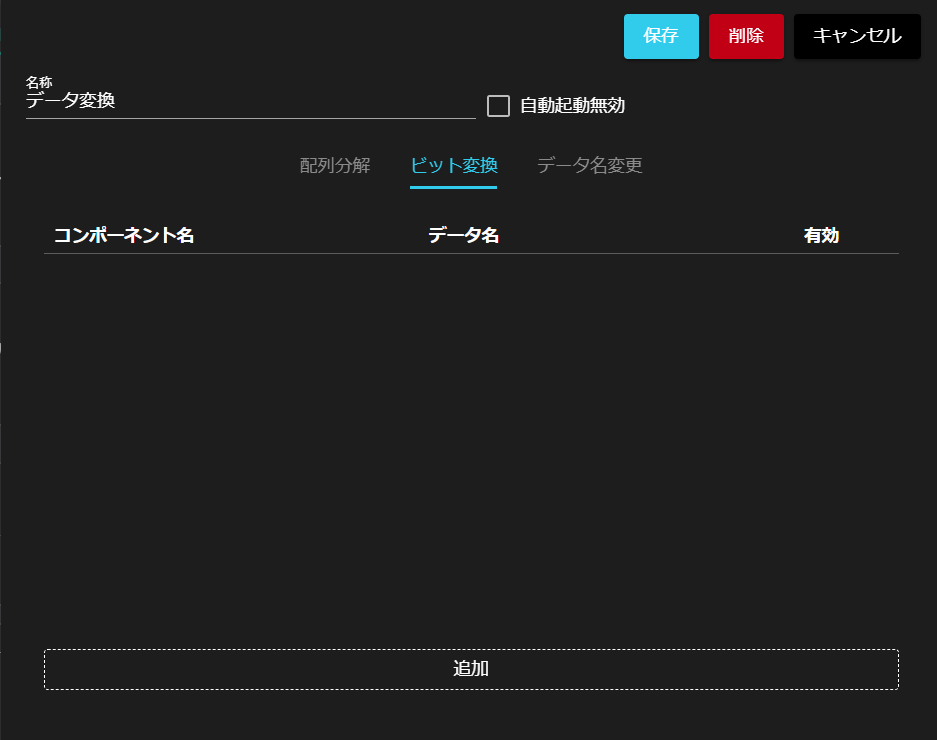Click the divider line under the table headers
The image size is (937, 740).
(x=470, y=254)
